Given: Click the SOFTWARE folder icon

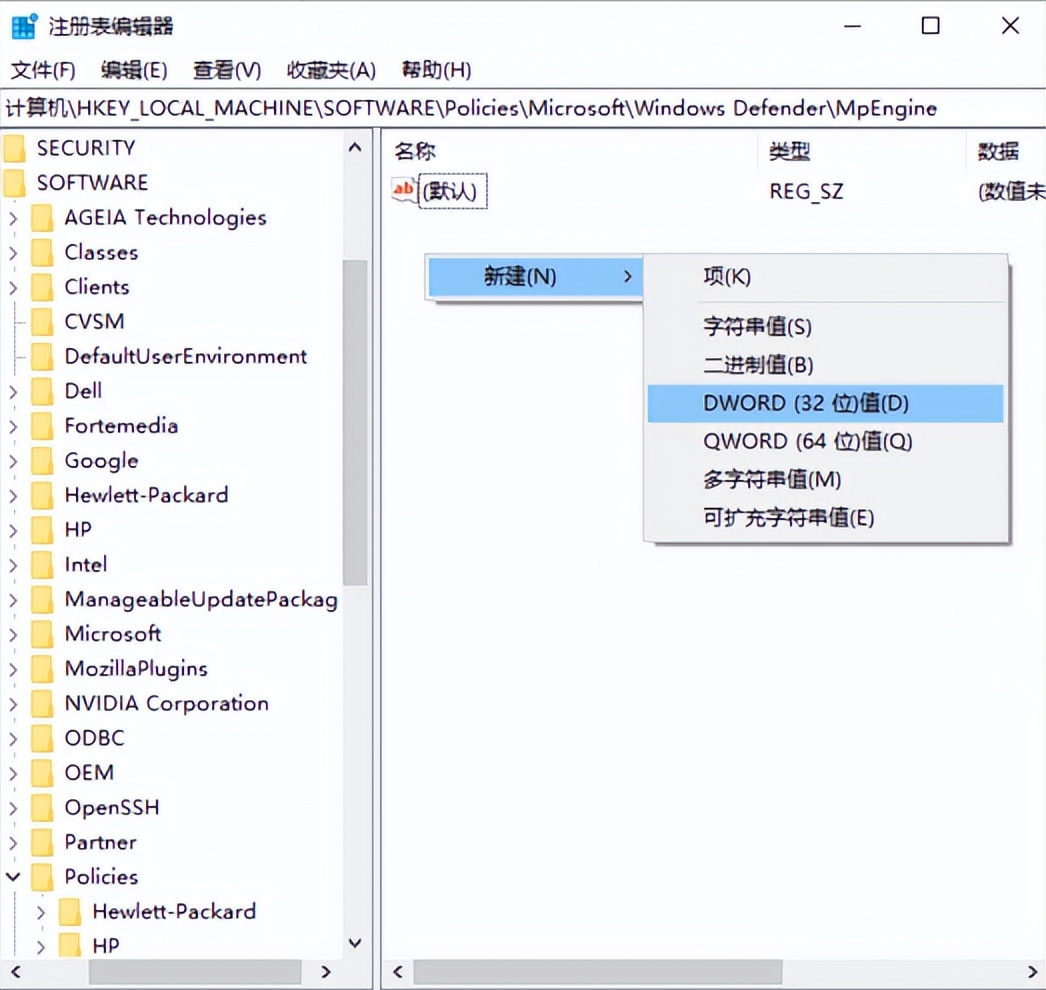Looking at the screenshot, I should coord(14,183).
